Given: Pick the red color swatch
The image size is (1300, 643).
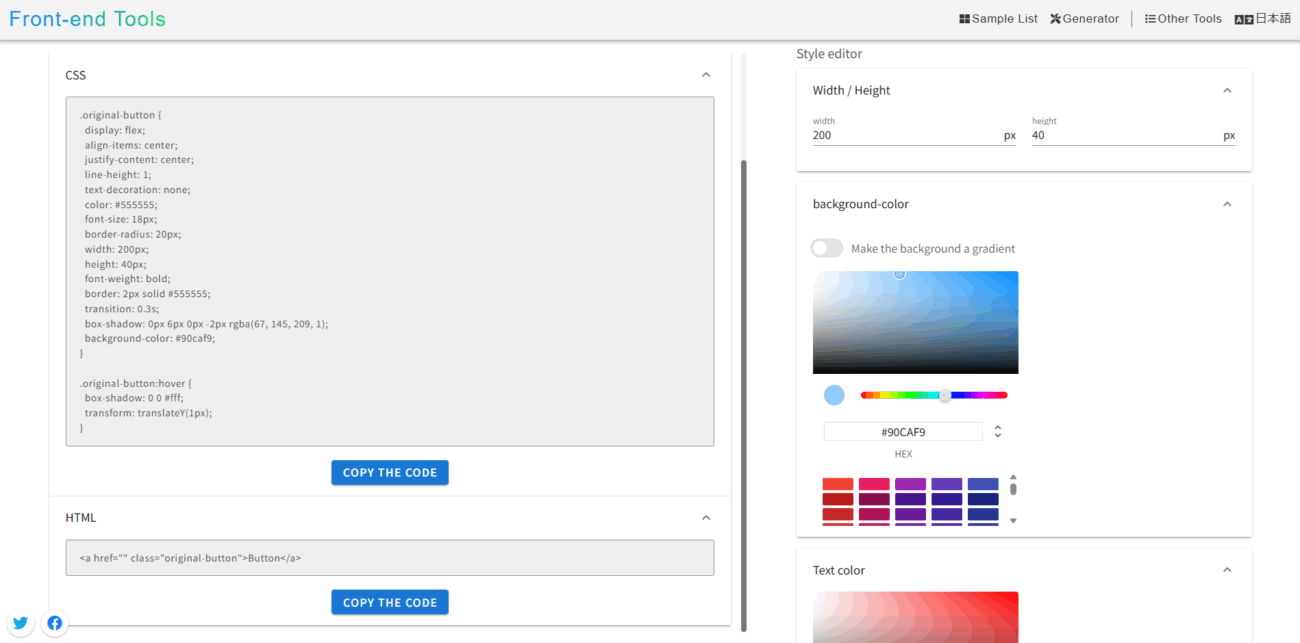Looking at the screenshot, I should [837, 484].
